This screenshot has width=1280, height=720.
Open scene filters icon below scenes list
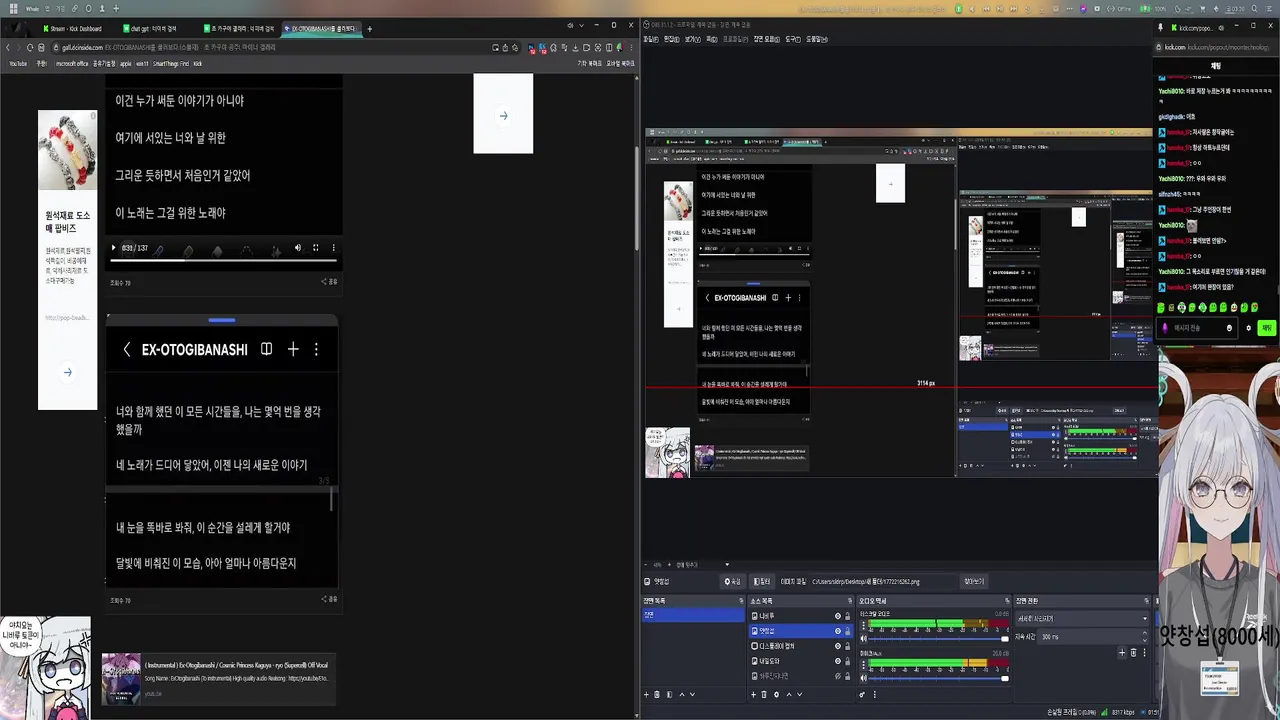[669, 694]
